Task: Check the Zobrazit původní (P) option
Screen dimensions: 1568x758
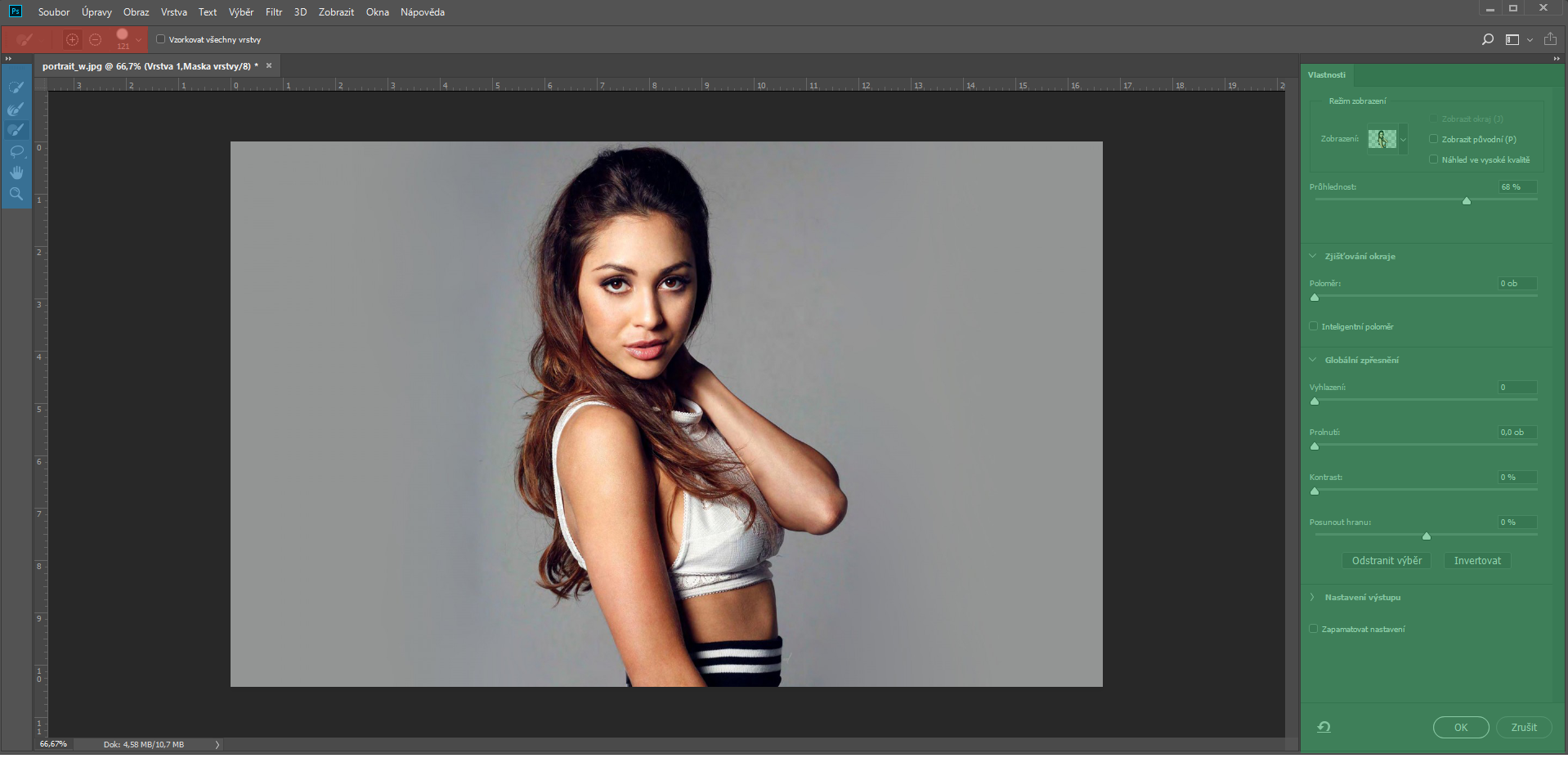Action: click(1434, 139)
